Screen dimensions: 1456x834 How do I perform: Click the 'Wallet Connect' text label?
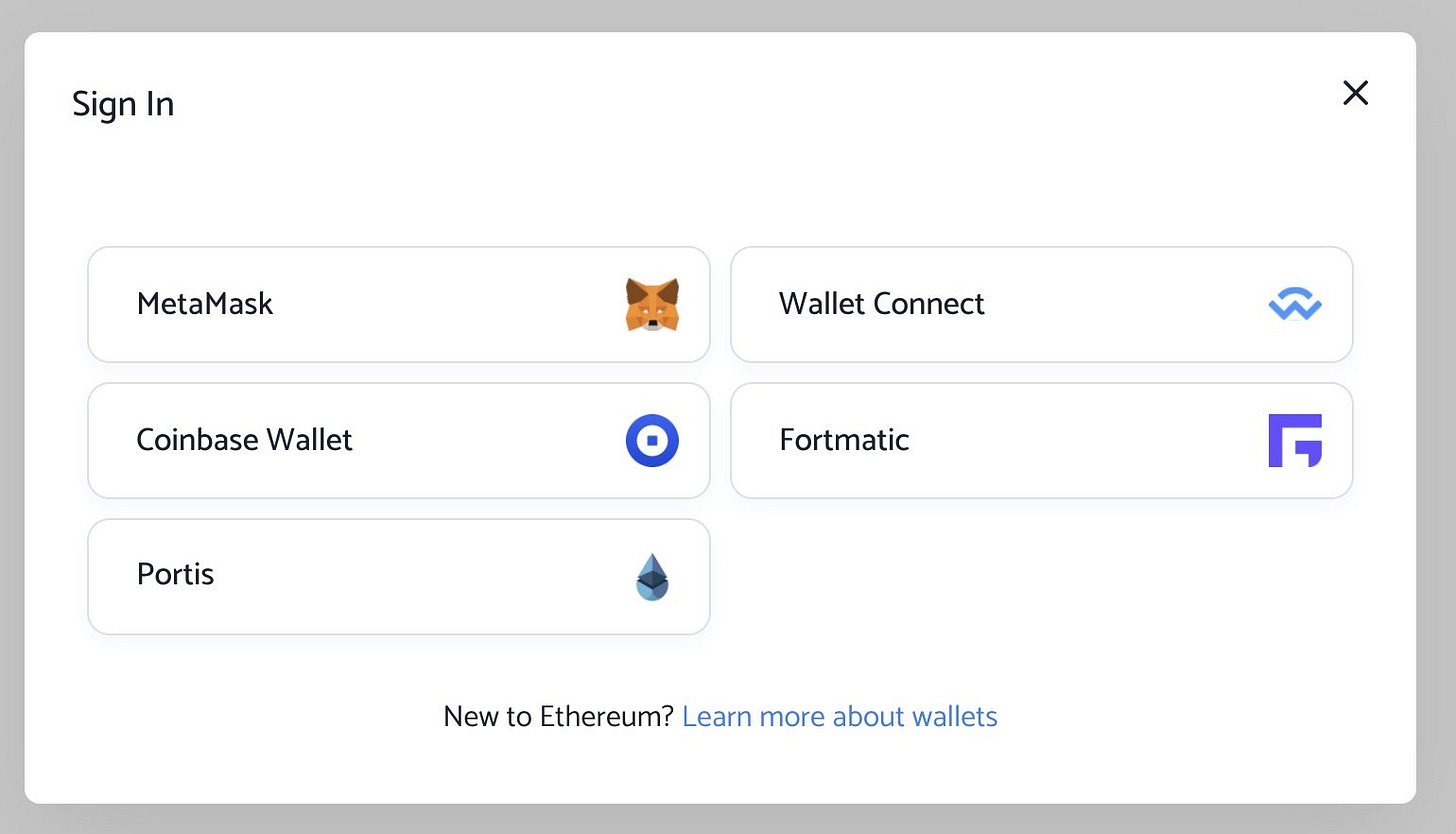[x=882, y=304]
